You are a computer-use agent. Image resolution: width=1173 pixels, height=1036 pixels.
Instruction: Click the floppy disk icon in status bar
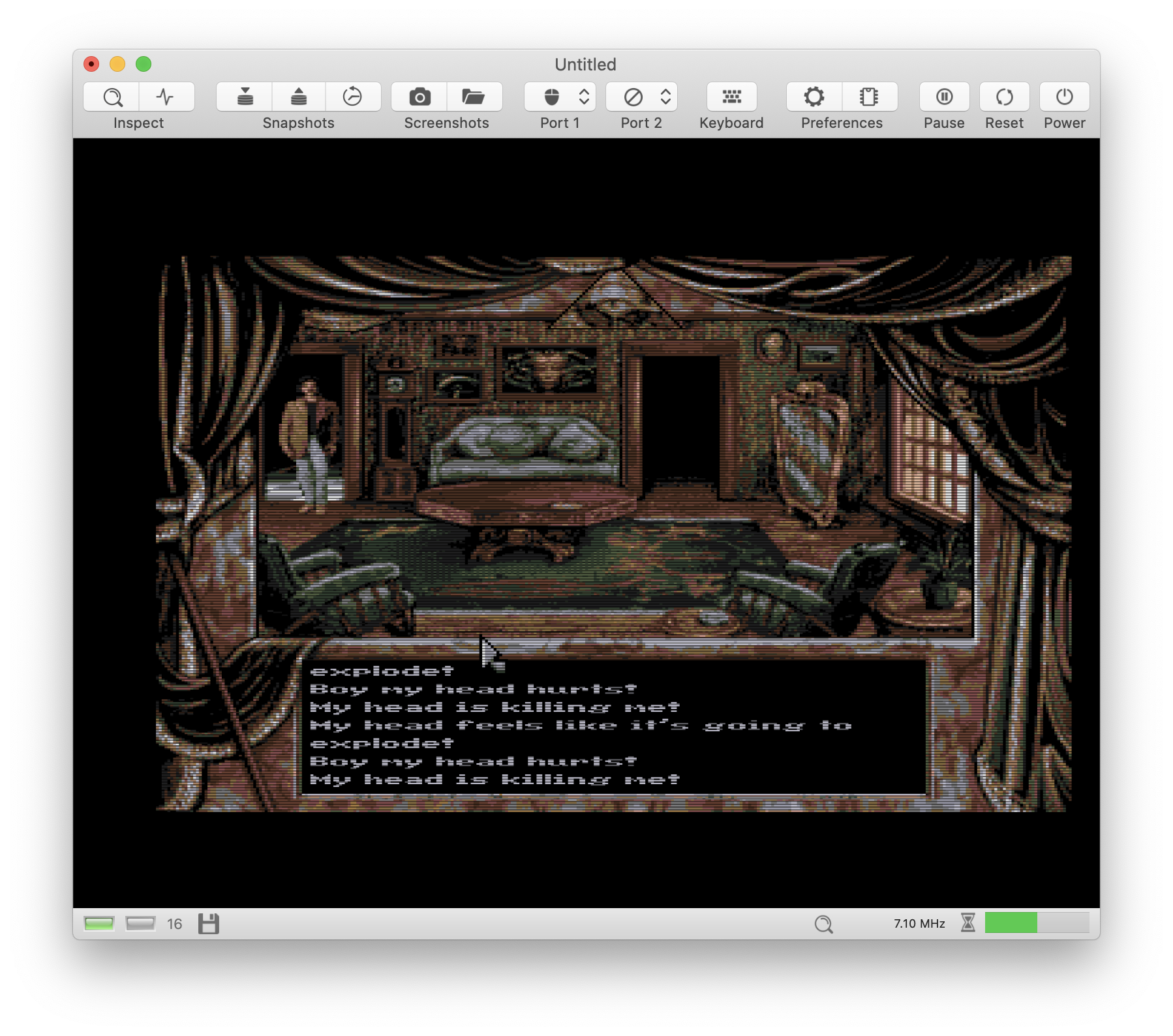click(x=209, y=924)
